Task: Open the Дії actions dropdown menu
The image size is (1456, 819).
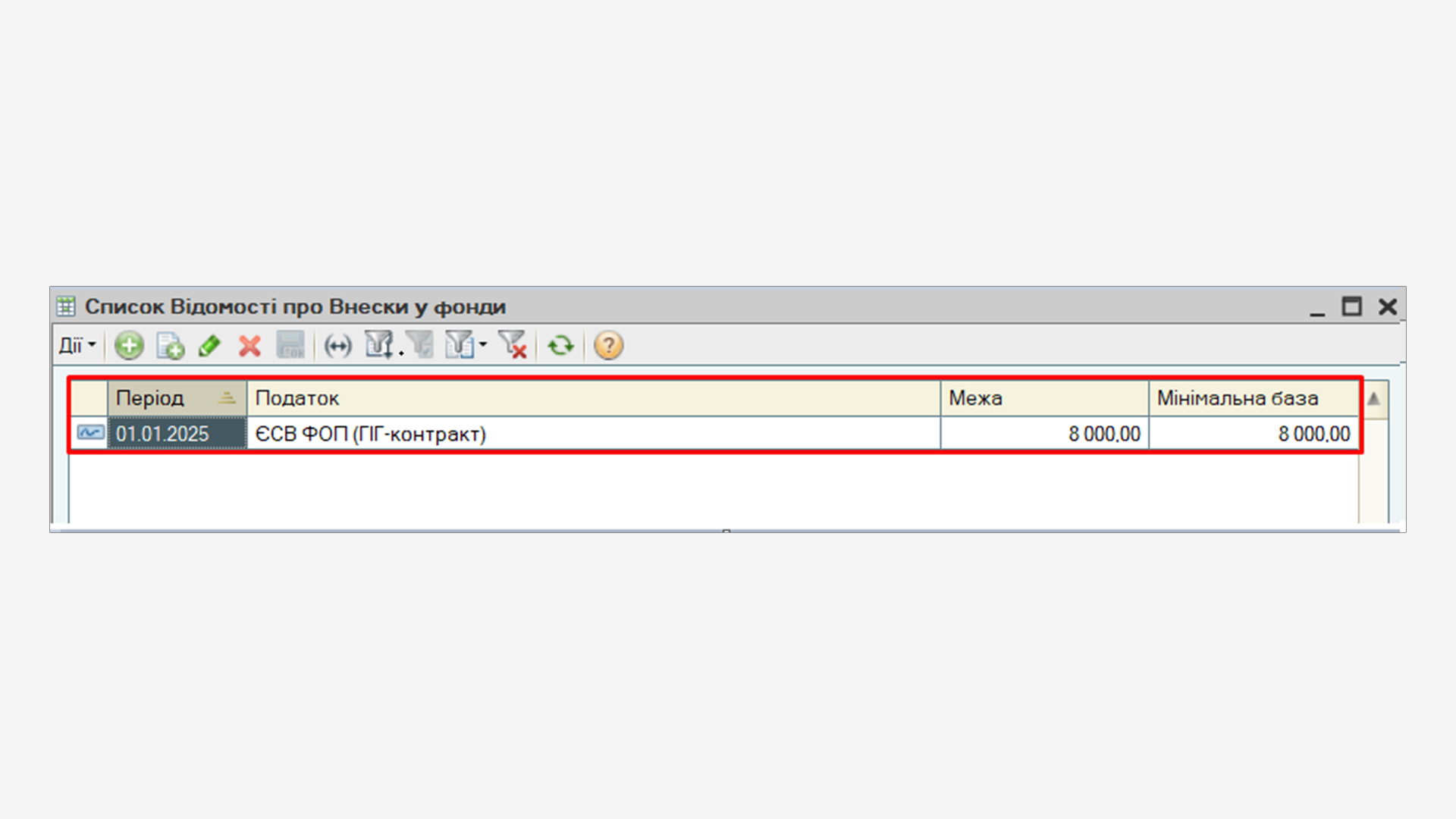Action: click(x=77, y=346)
